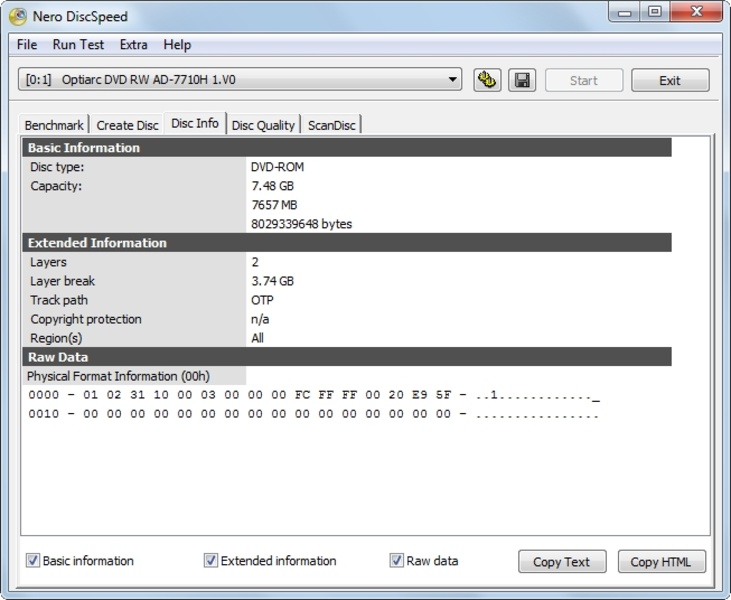Minimize the Nero DiscSpeed window
The image size is (731, 600).
tap(624, 12)
